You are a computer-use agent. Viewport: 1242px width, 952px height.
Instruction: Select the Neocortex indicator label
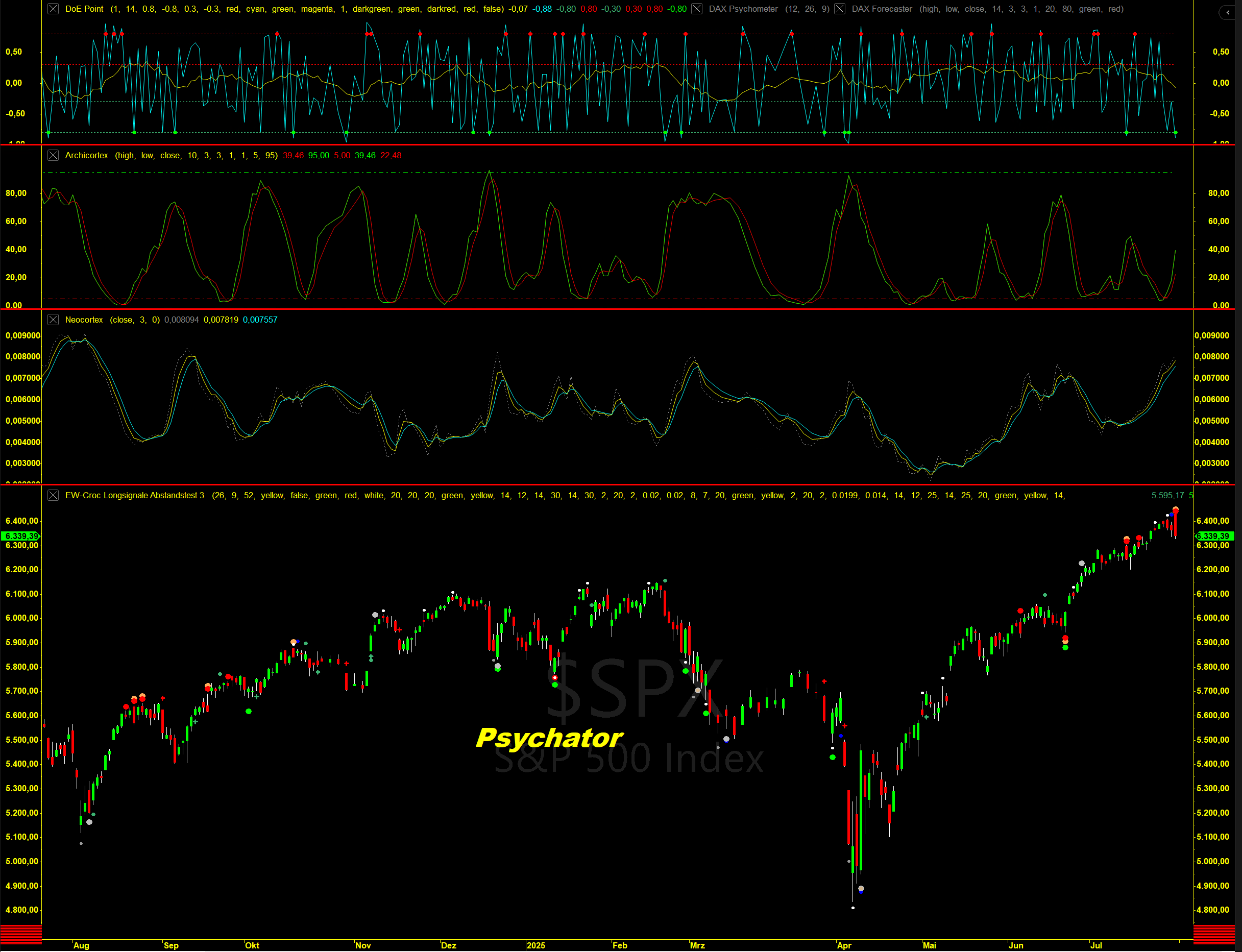(84, 320)
